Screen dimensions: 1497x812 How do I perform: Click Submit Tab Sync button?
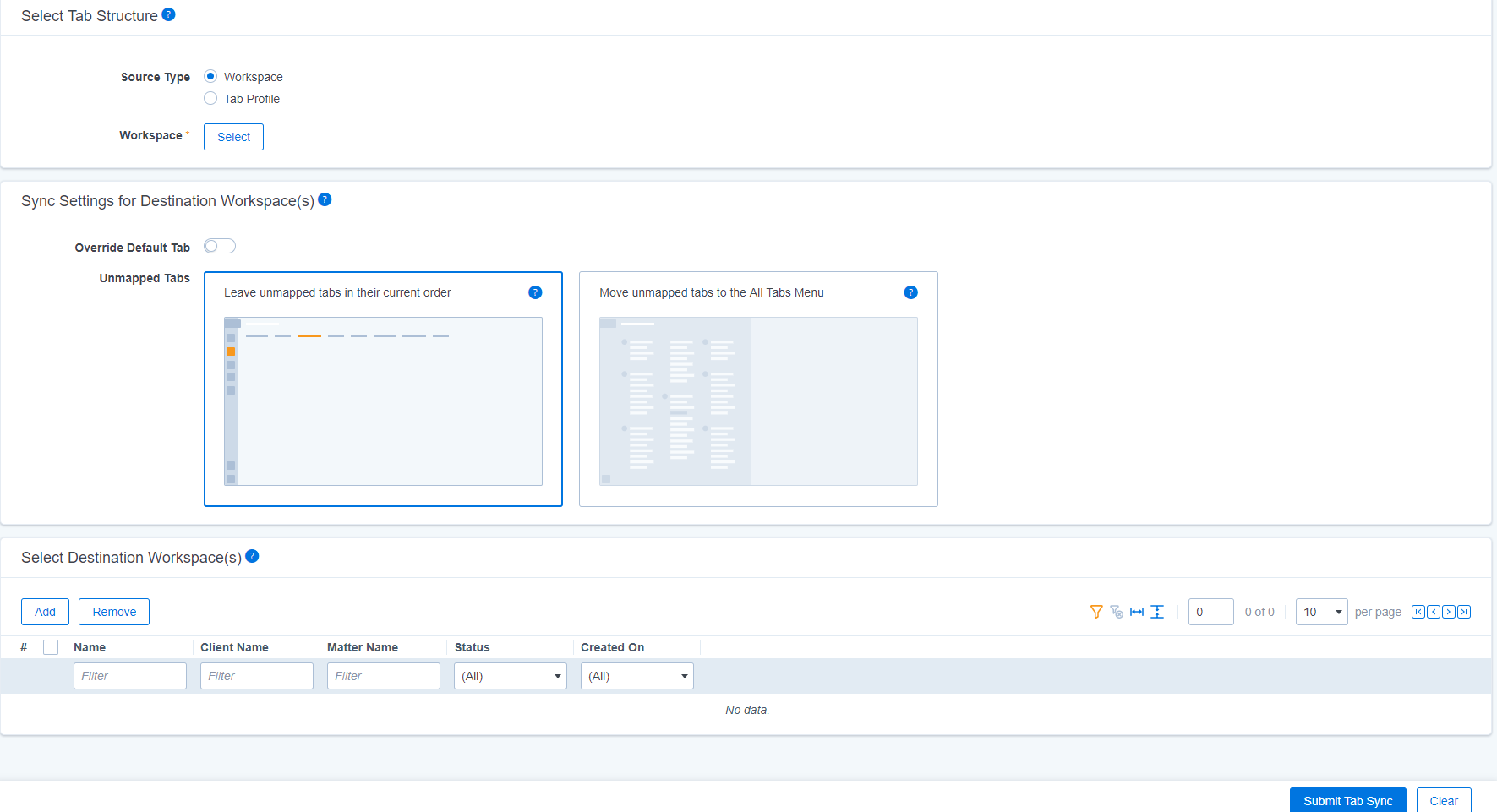(1348, 800)
